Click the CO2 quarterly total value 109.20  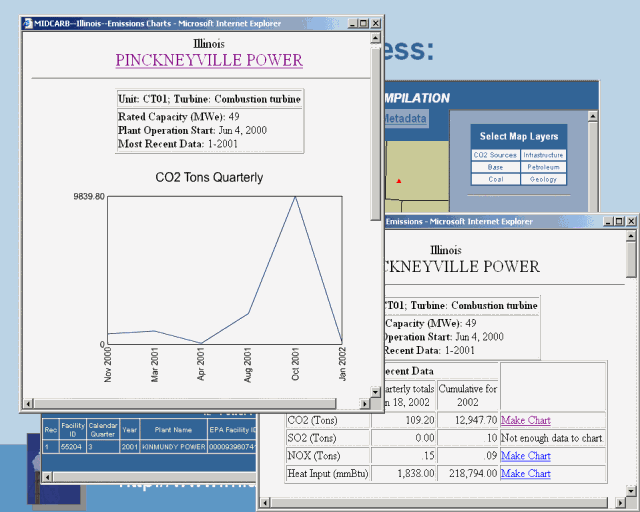(x=420, y=420)
